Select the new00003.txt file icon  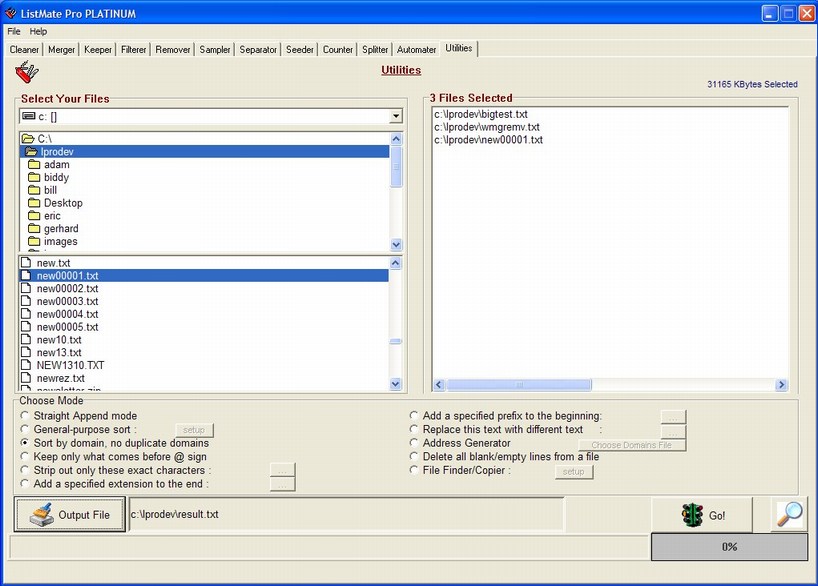pyautogui.click(x=27, y=301)
